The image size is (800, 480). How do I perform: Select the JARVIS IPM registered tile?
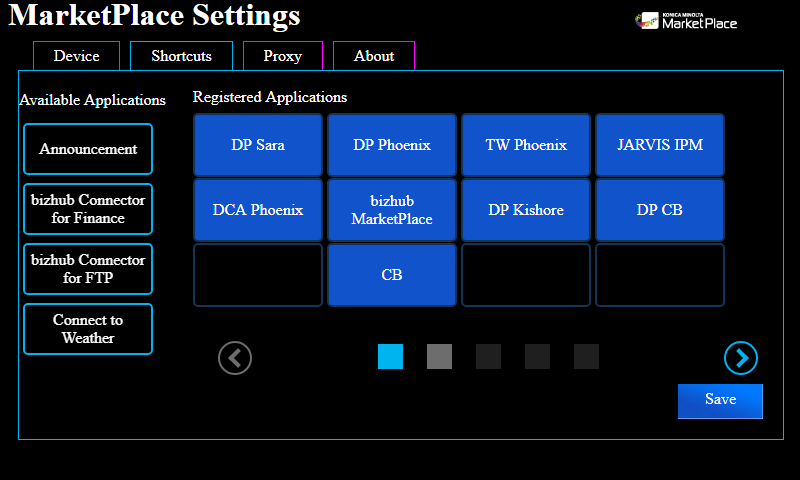pos(660,145)
